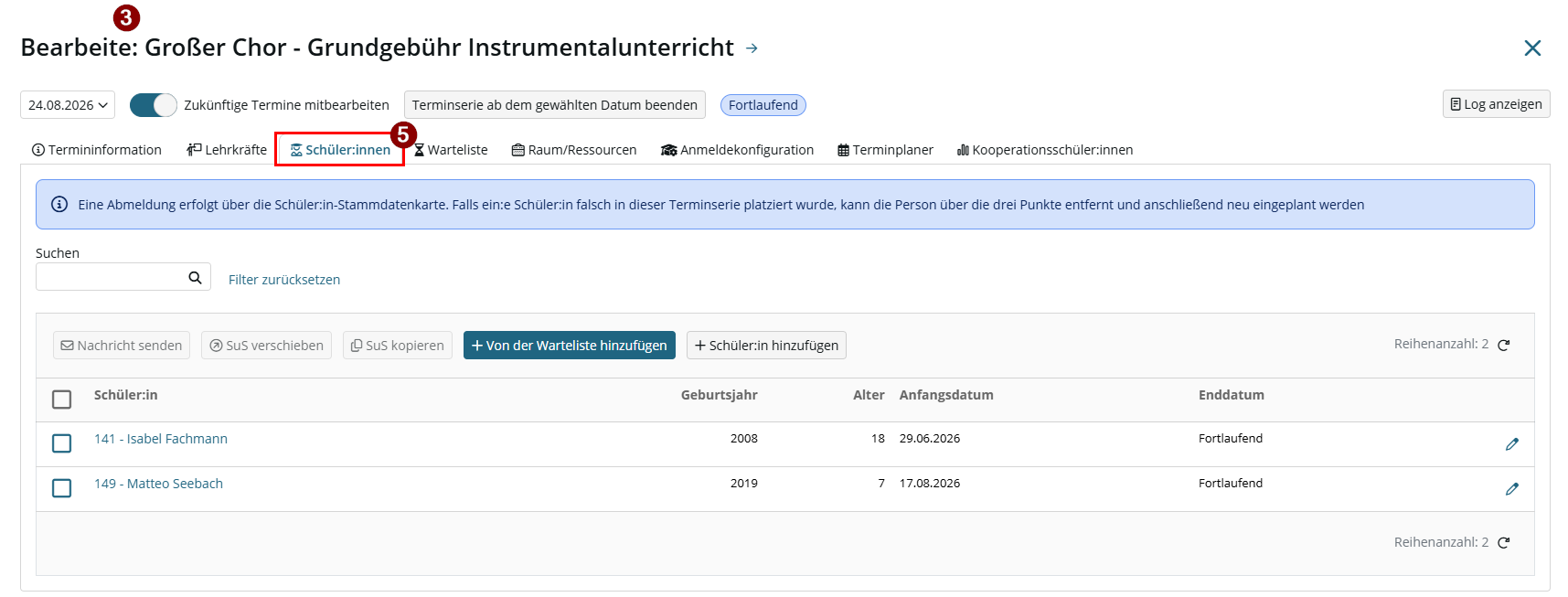This screenshot has width=1568, height=597.
Task: Open the linked course via title arrow
Action: (752, 48)
